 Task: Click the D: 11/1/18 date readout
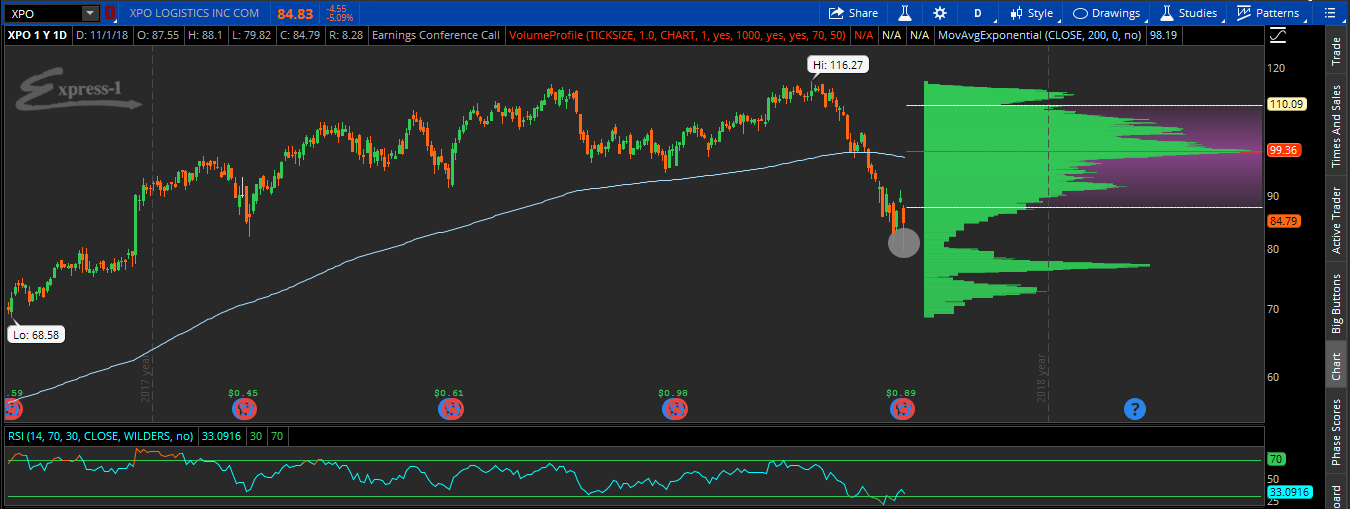(x=103, y=35)
